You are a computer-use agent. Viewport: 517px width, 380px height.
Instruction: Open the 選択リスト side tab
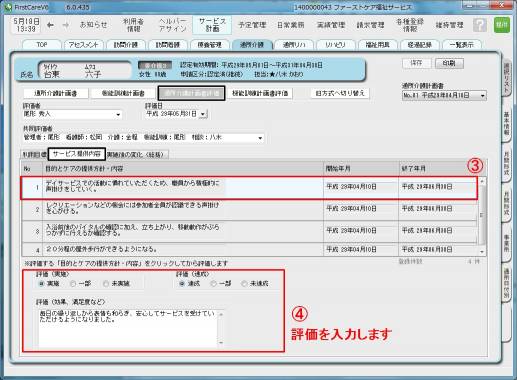506,77
